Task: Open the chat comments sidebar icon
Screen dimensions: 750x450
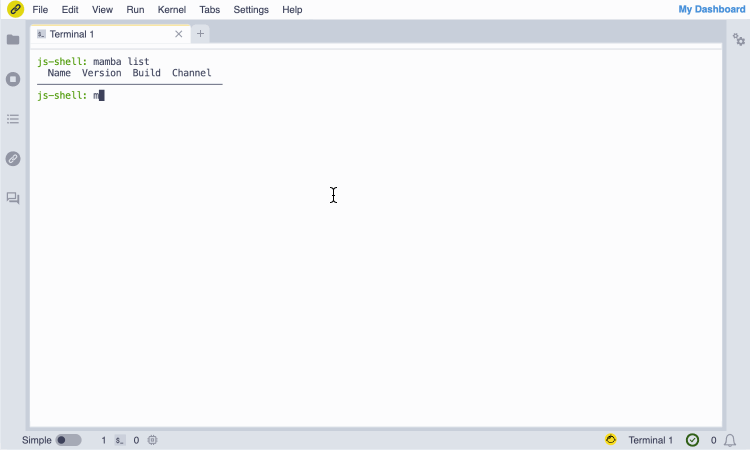Action: point(13,198)
